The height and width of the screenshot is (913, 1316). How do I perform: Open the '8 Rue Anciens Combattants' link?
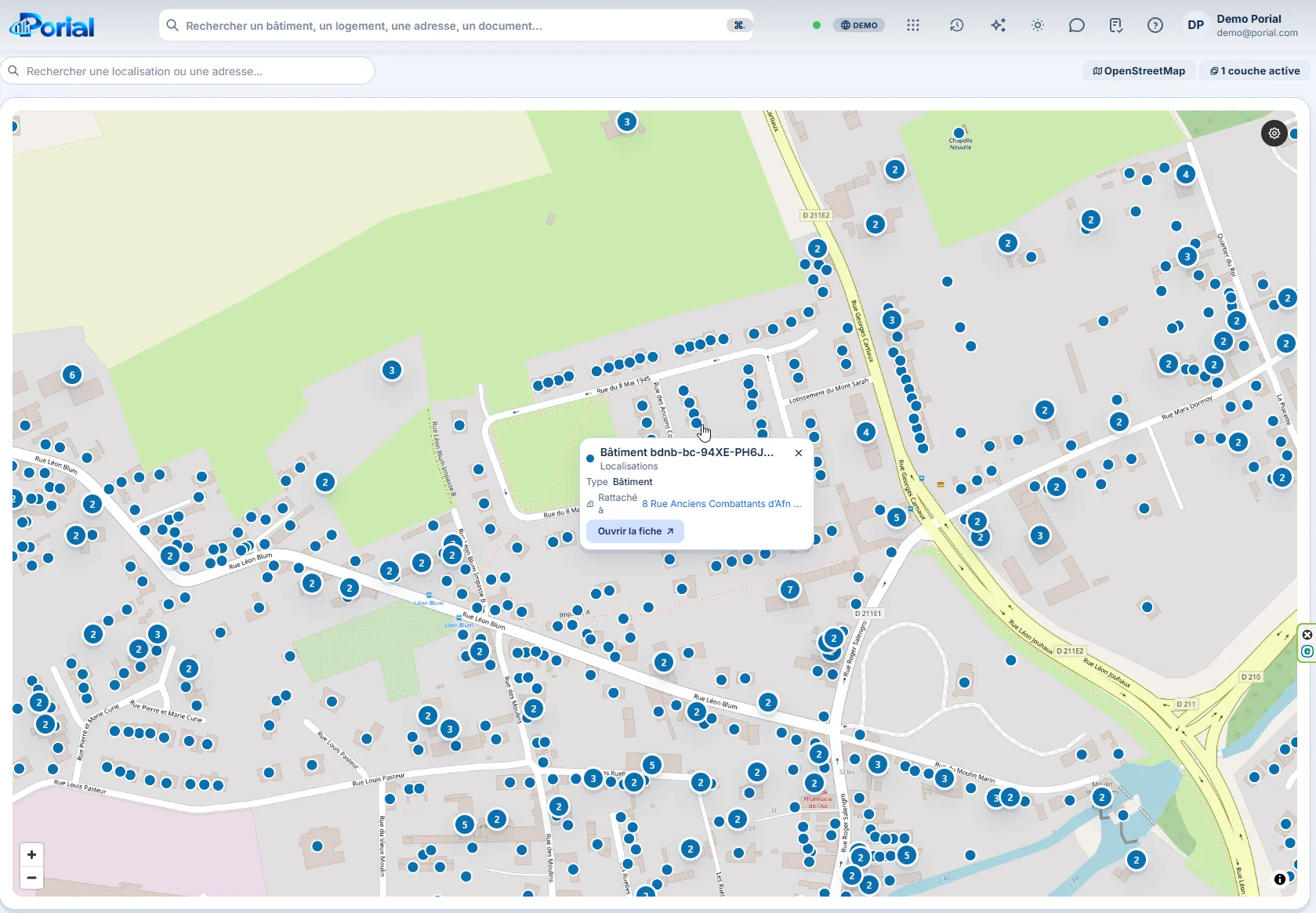click(x=722, y=504)
